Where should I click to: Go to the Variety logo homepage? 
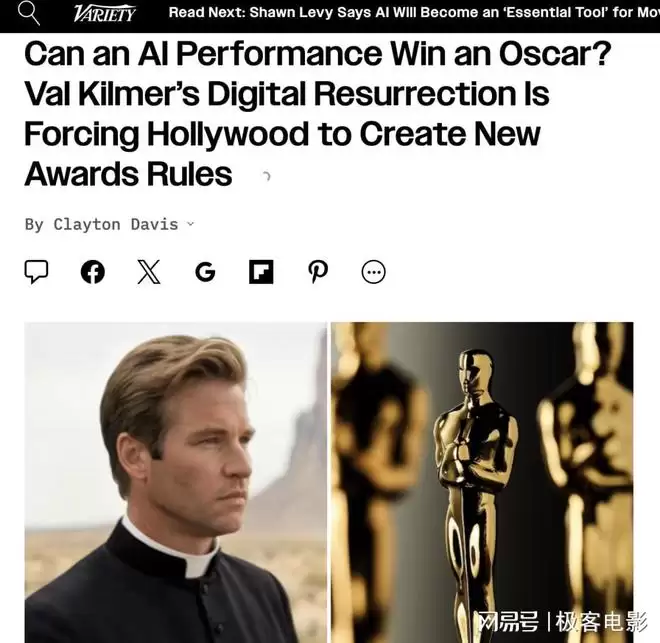[x=105, y=14]
